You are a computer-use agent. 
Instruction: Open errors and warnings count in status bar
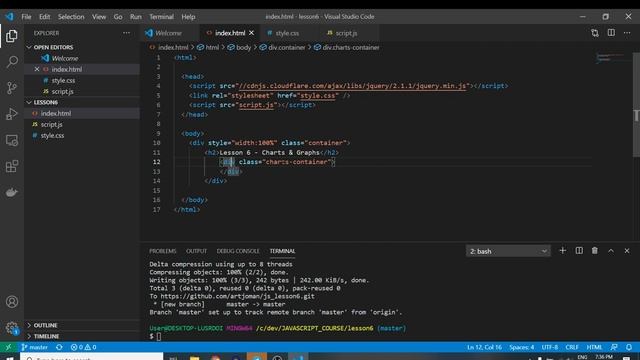tap(83, 347)
